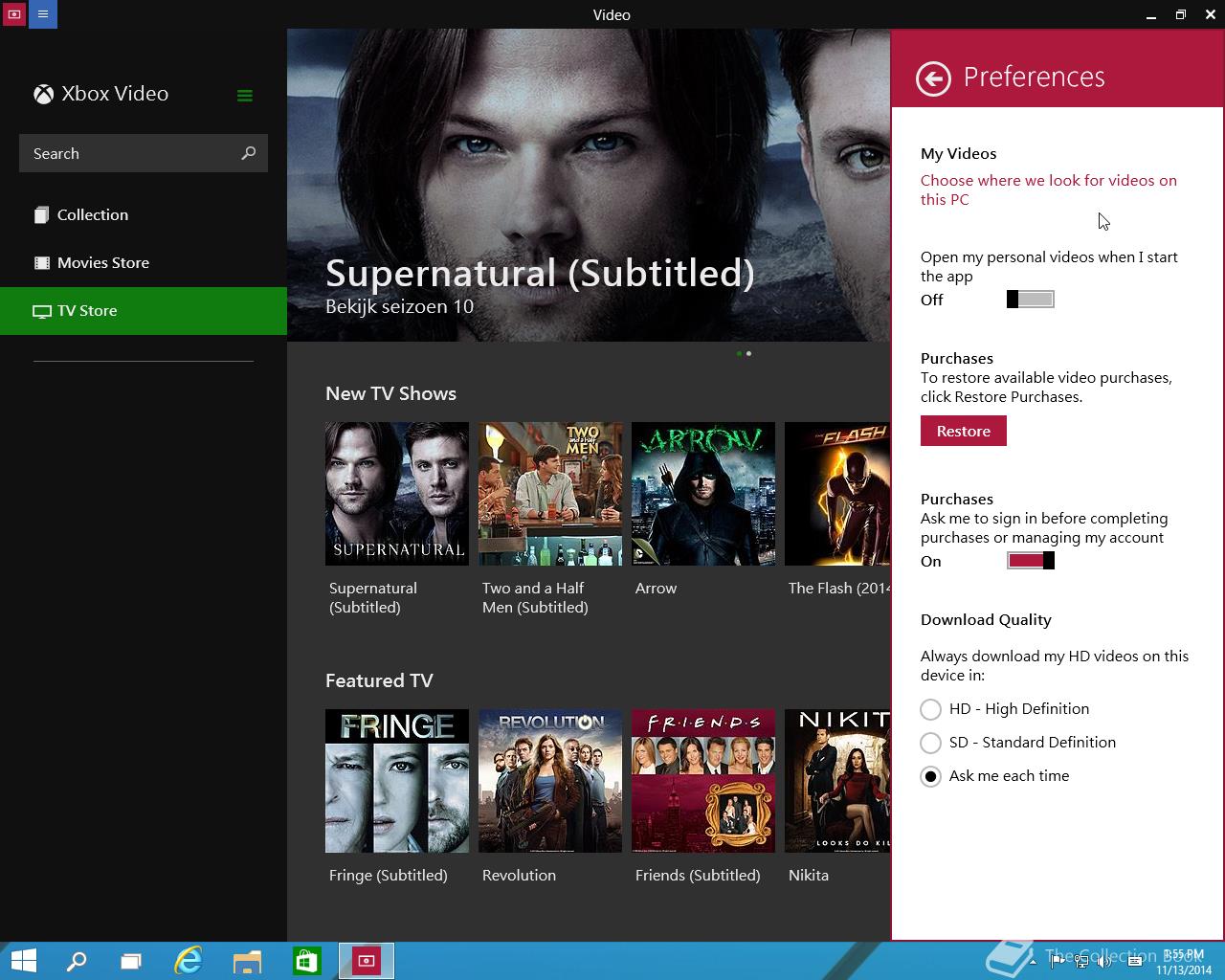
Task: Click the Xbox logo icon
Action: coord(43,94)
